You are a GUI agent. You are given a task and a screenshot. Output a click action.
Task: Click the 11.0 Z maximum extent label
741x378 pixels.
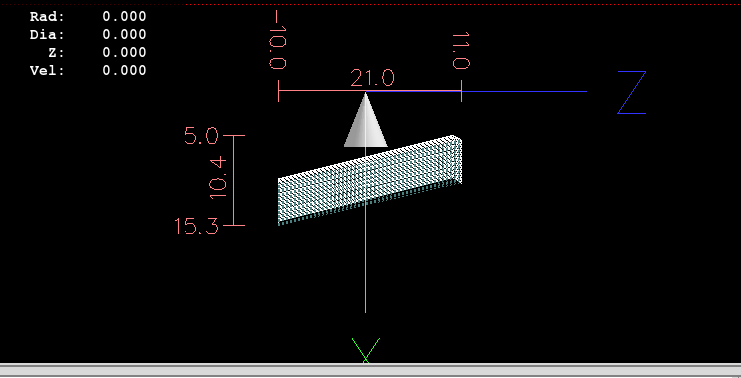461,51
